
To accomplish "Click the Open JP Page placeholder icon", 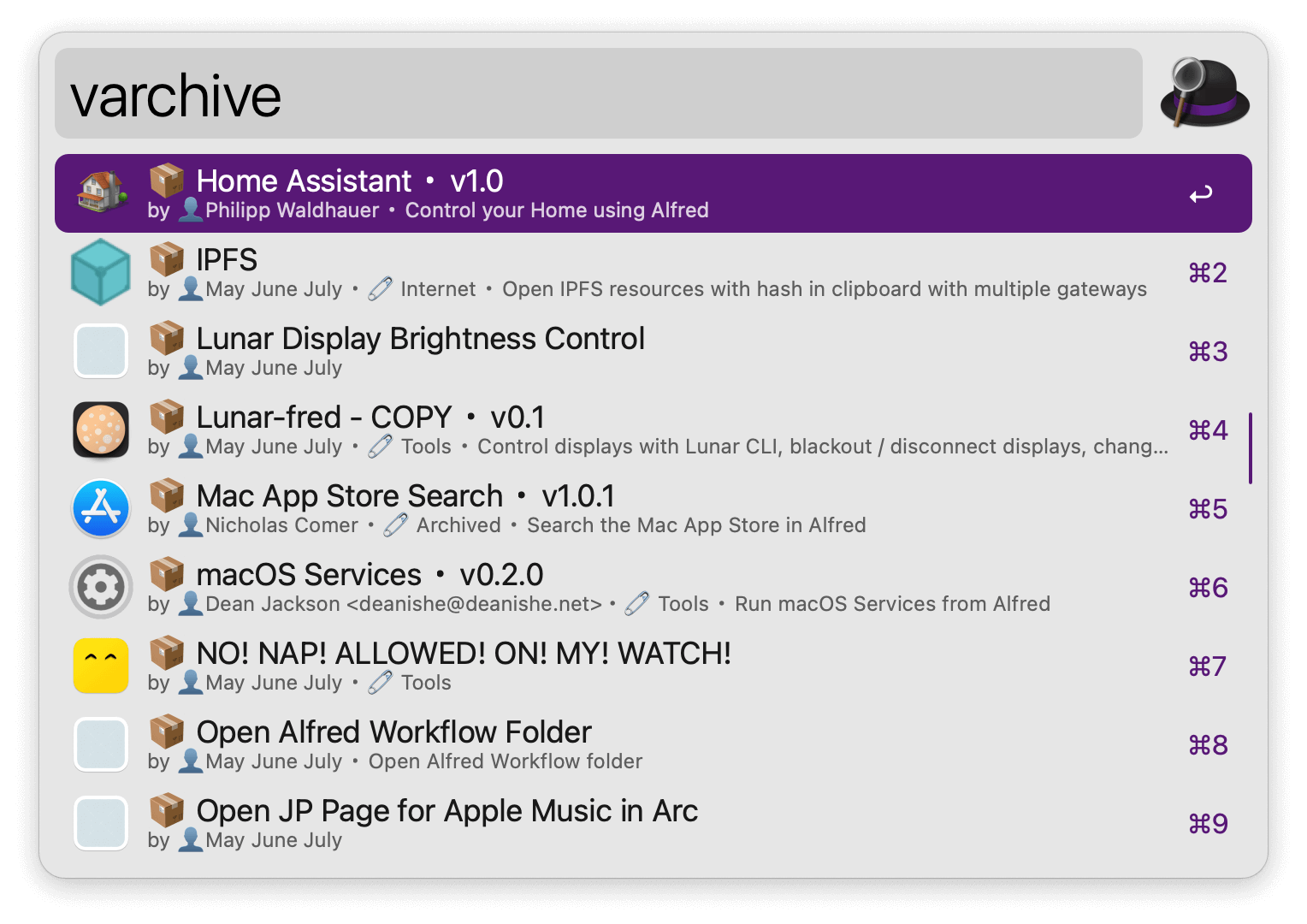I will [101, 823].
